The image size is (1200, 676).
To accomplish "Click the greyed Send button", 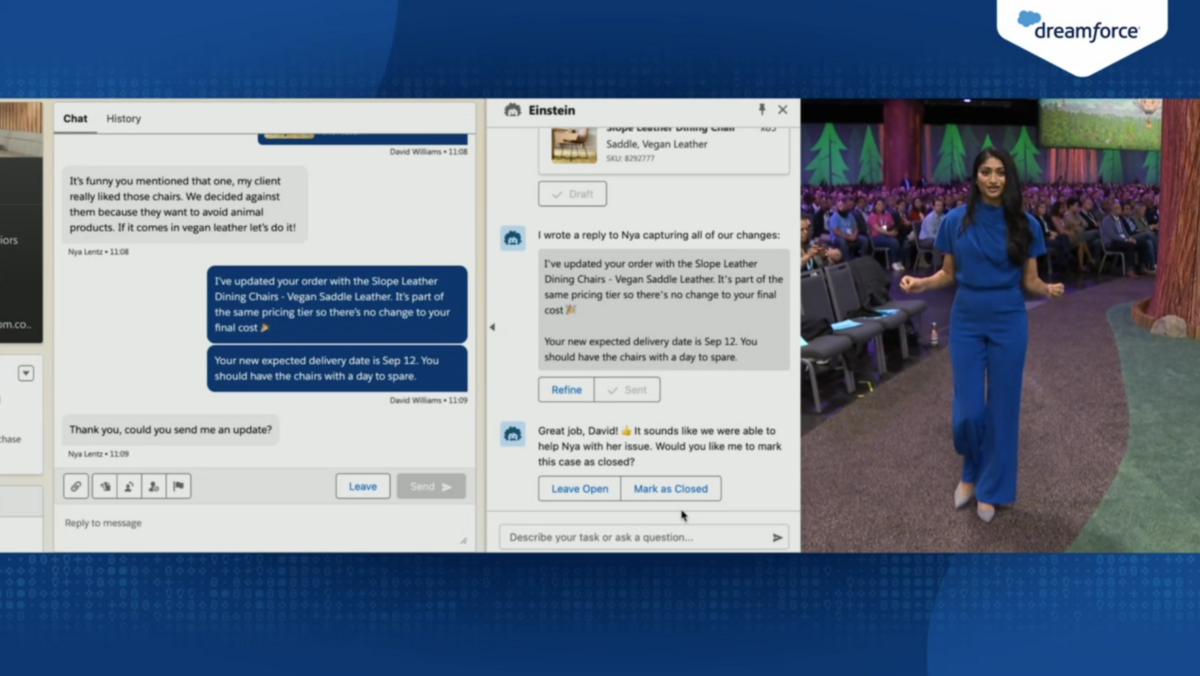I will (x=431, y=486).
